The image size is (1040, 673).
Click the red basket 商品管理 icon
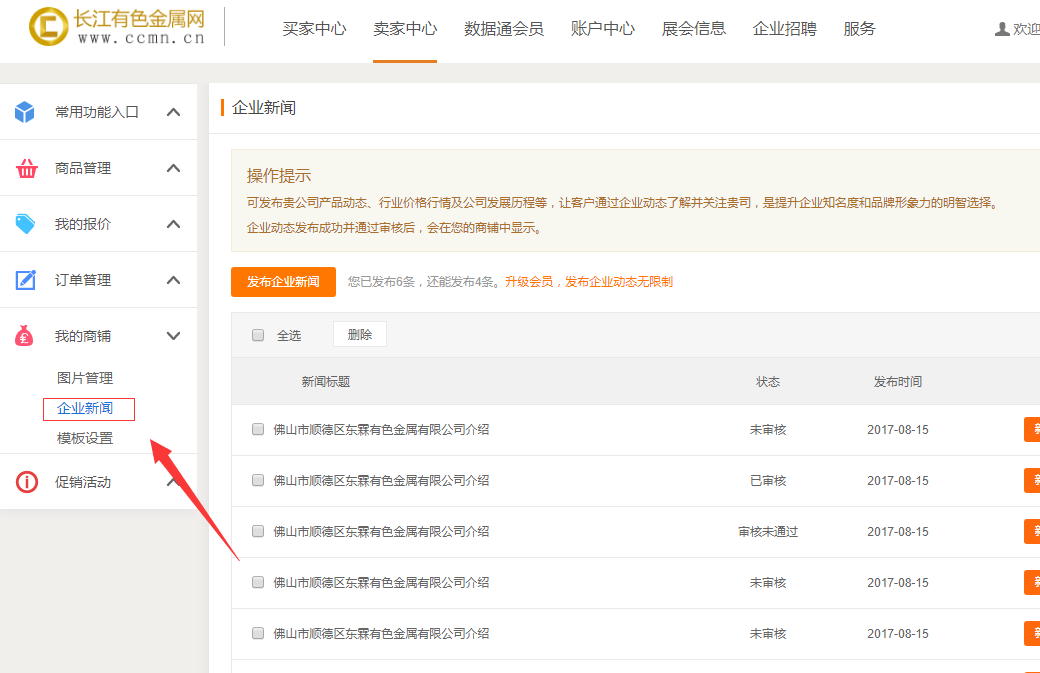[x=25, y=168]
